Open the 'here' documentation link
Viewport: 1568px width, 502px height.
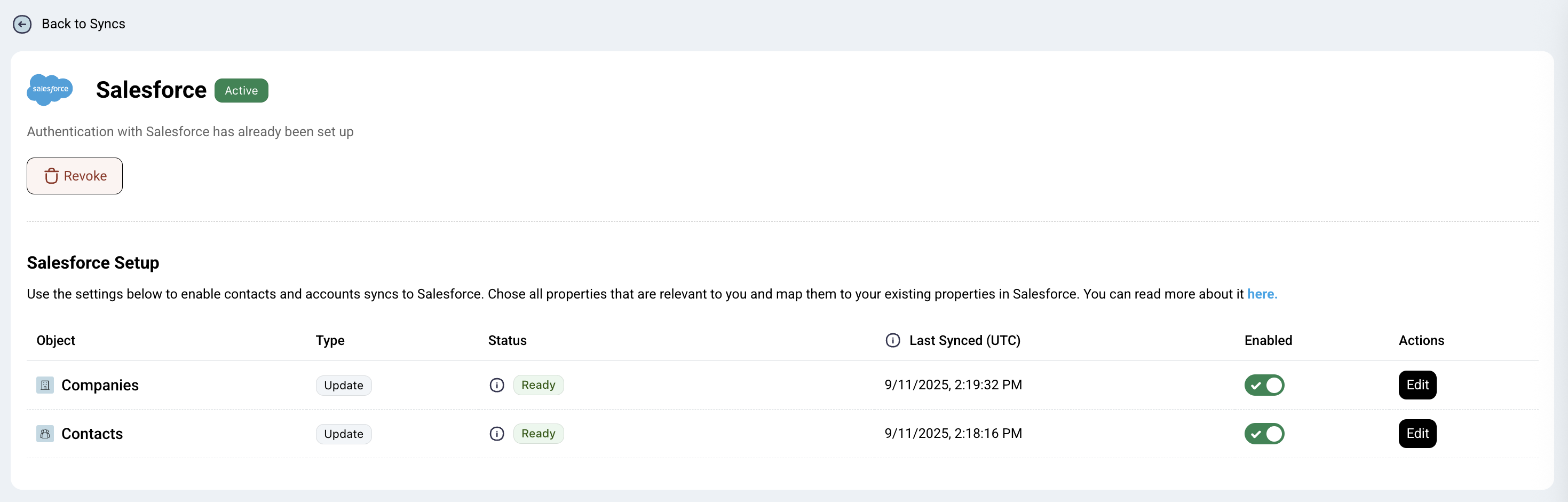click(x=1262, y=294)
